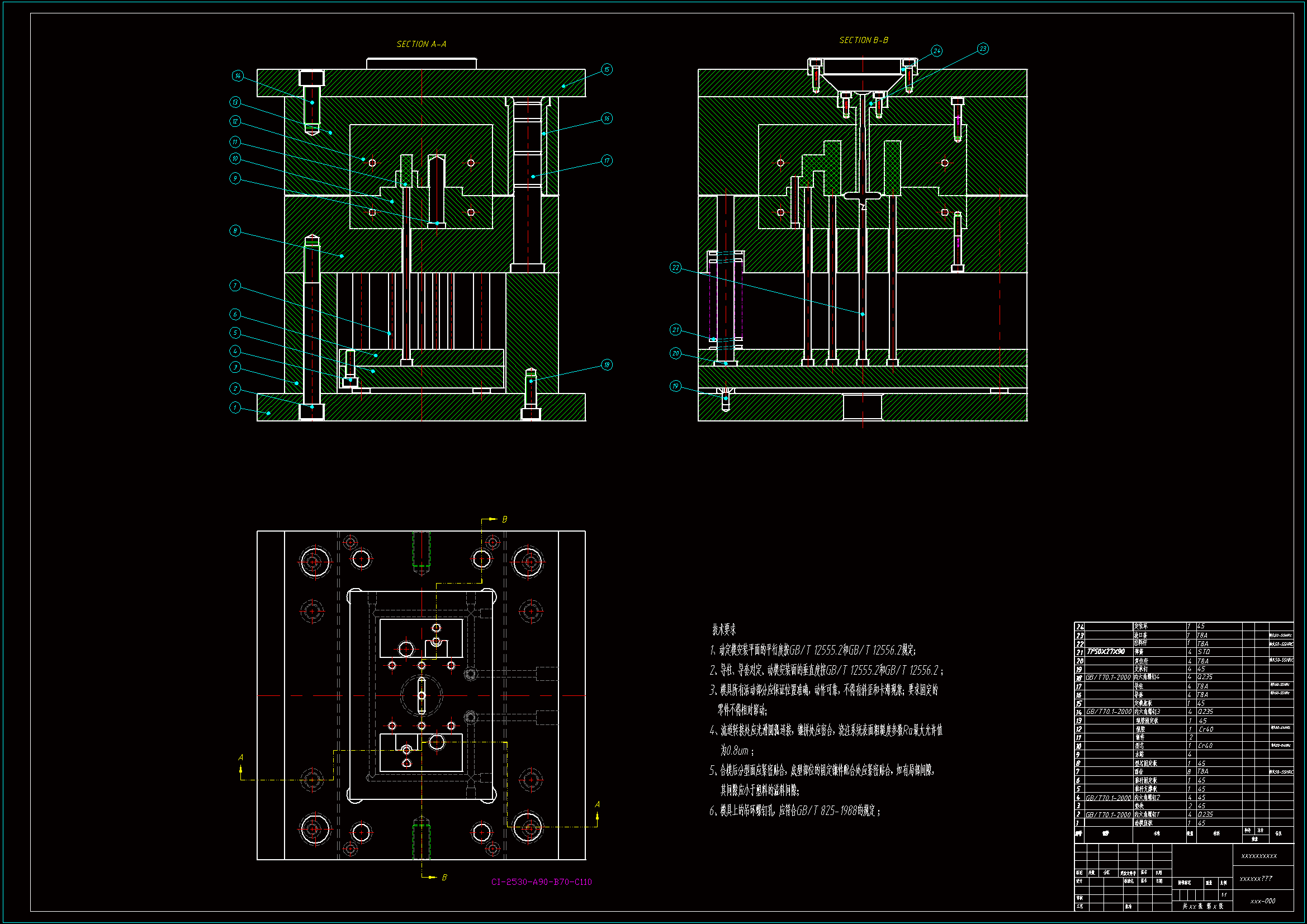Click balloon number 22 in Section B-B
The height and width of the screenshot is (924, 1307).
675,268
